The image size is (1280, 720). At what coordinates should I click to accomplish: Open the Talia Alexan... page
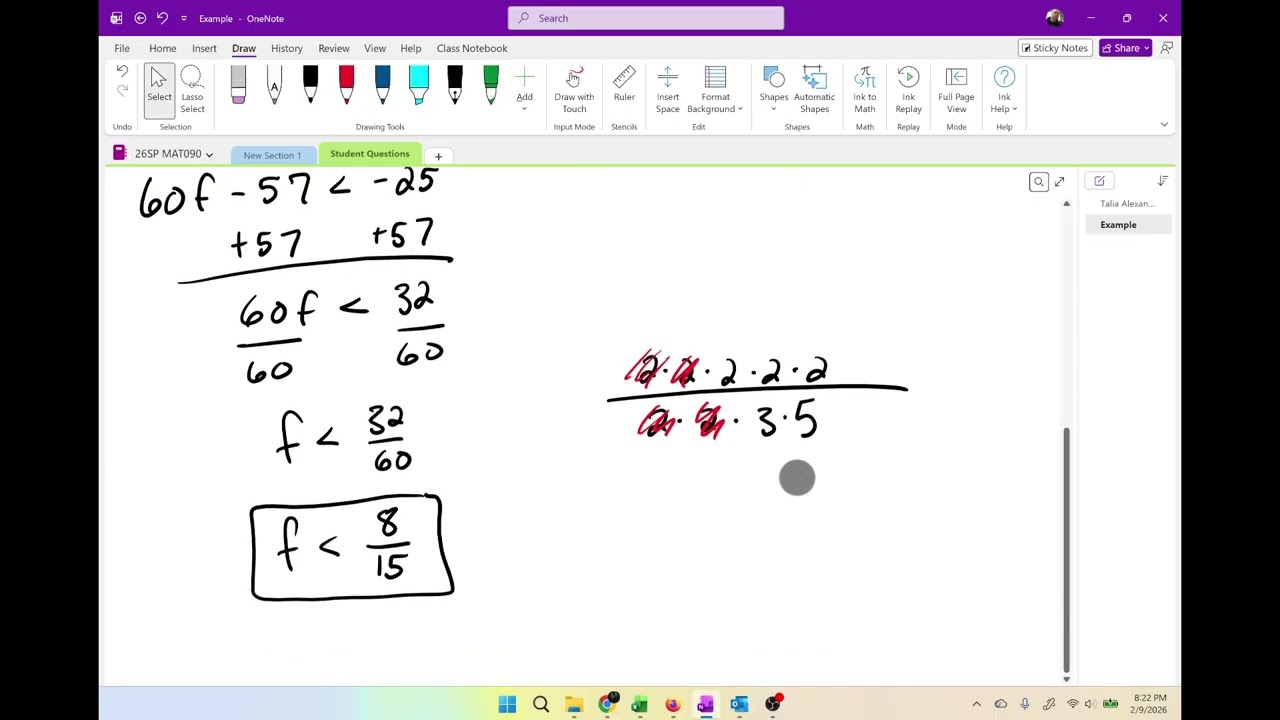pos(1128,204)
